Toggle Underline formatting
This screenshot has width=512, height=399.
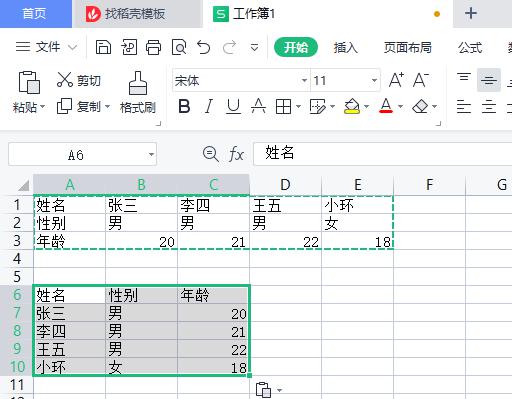pos(233,107)
